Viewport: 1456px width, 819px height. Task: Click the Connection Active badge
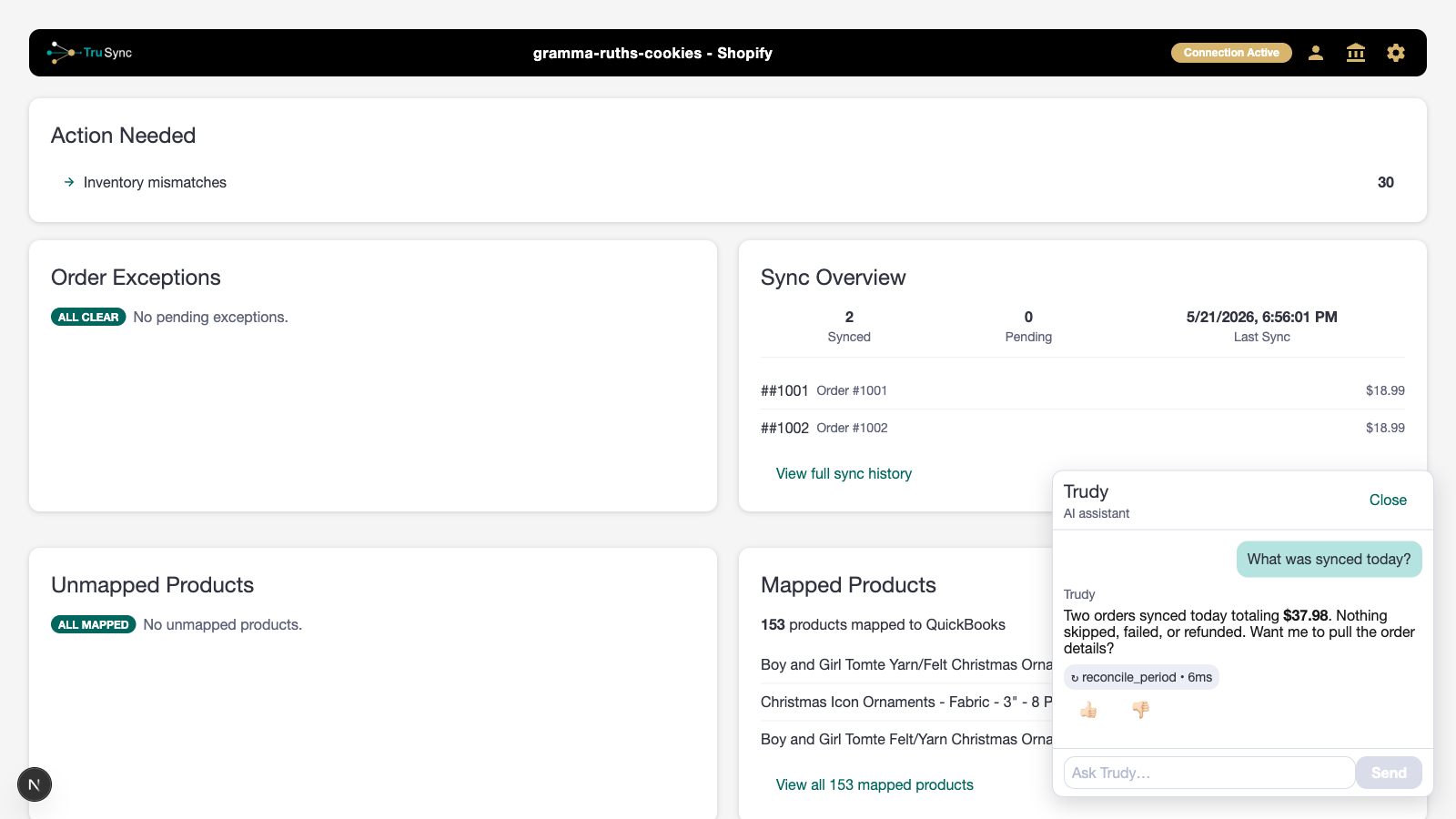(x=1231, y=53)
